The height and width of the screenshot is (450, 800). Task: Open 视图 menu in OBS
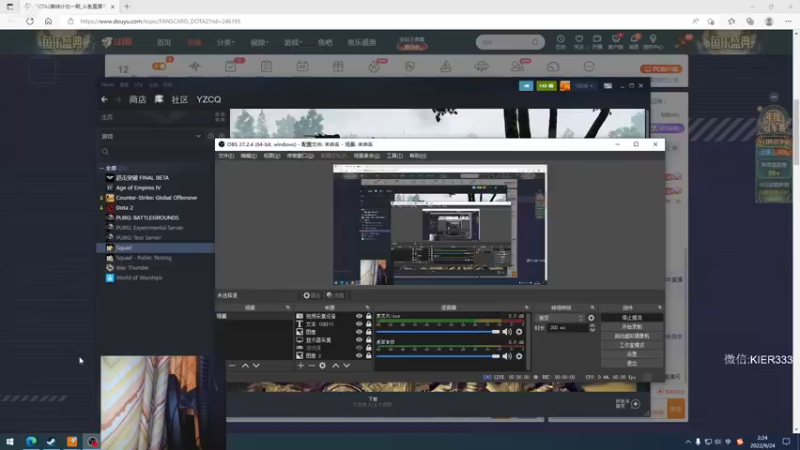[271, 156]
